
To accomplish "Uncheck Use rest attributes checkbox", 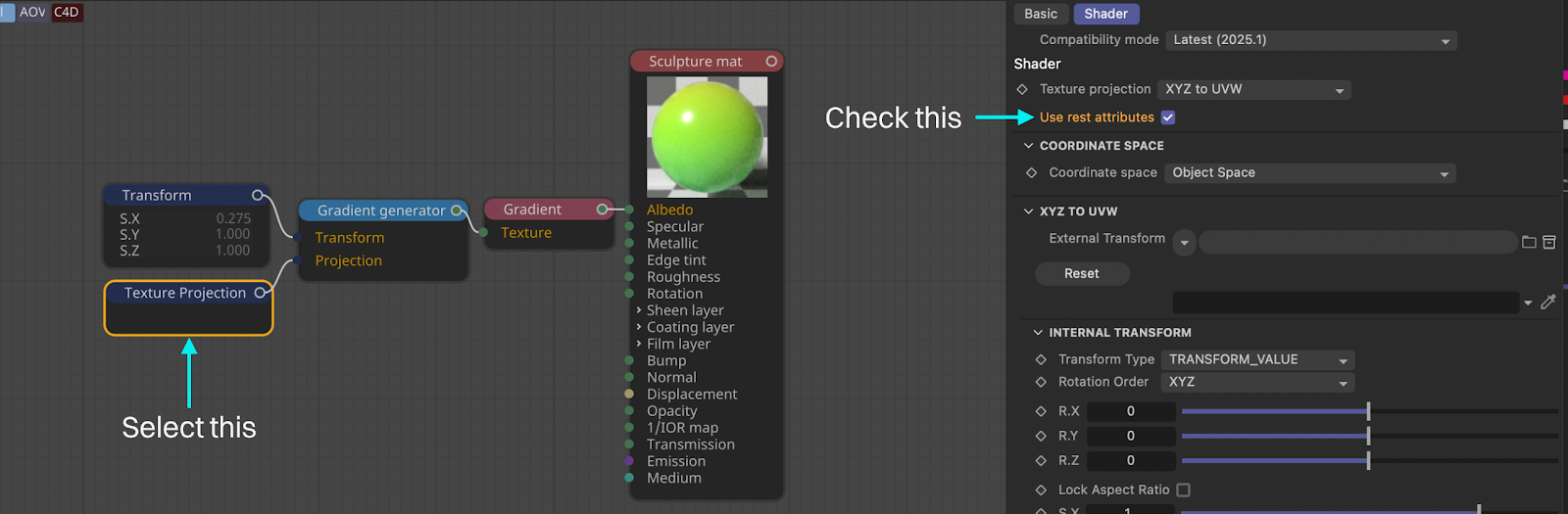I will point(1167,117).
